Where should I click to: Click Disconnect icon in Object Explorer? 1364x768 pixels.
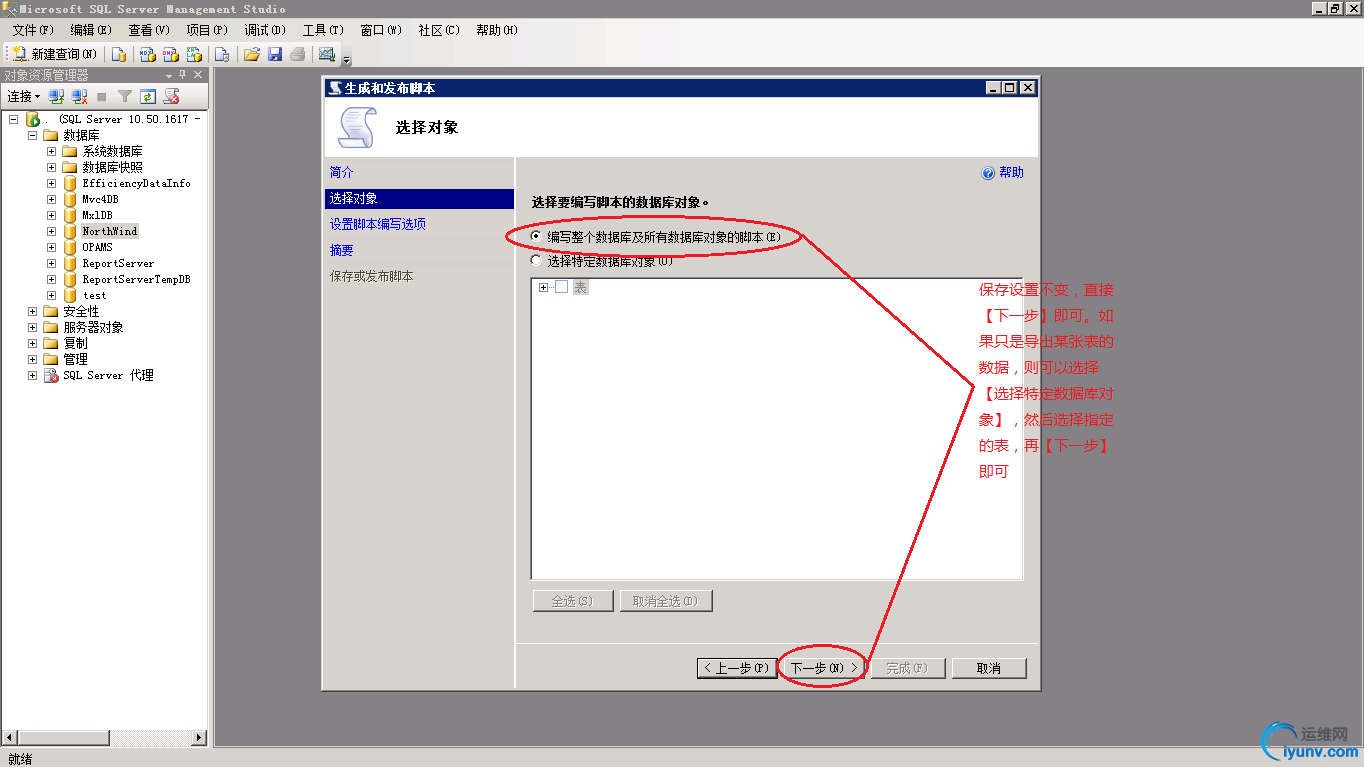[x=80, y=96]
